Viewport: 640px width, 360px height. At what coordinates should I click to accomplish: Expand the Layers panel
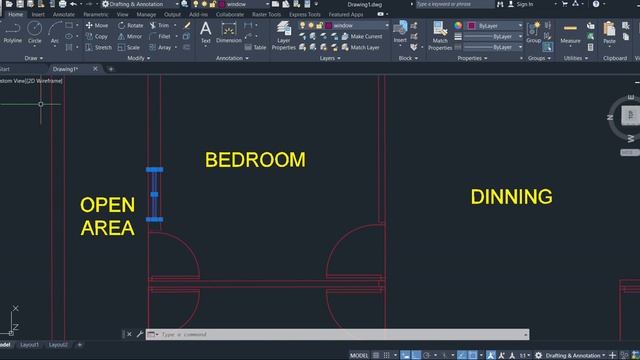coord(330,58)
